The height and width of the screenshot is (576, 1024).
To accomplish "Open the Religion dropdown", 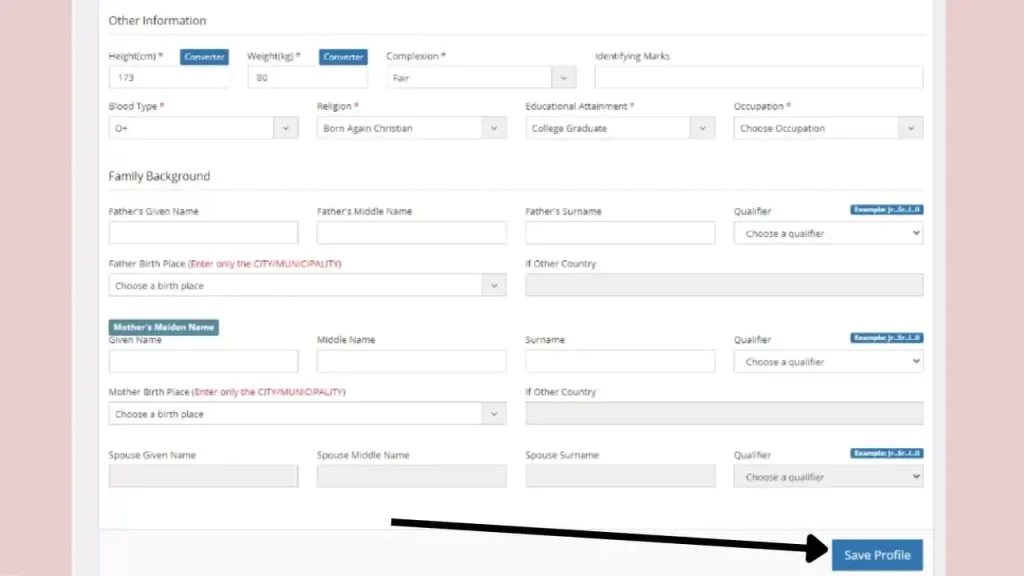I will pos(411,128).
